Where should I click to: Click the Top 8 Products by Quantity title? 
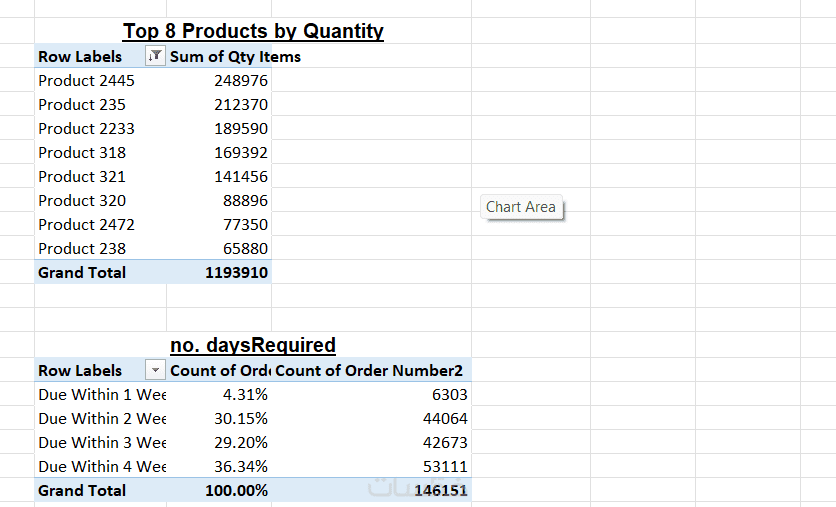coord(253,31)
